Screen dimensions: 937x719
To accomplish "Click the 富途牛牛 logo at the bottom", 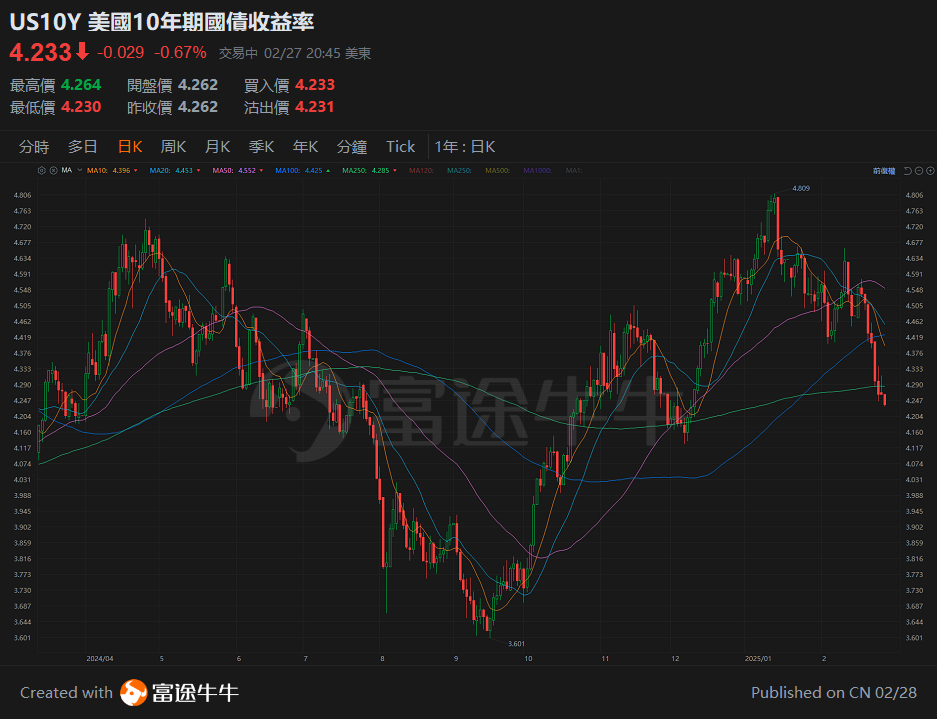I will coord(165,692).
